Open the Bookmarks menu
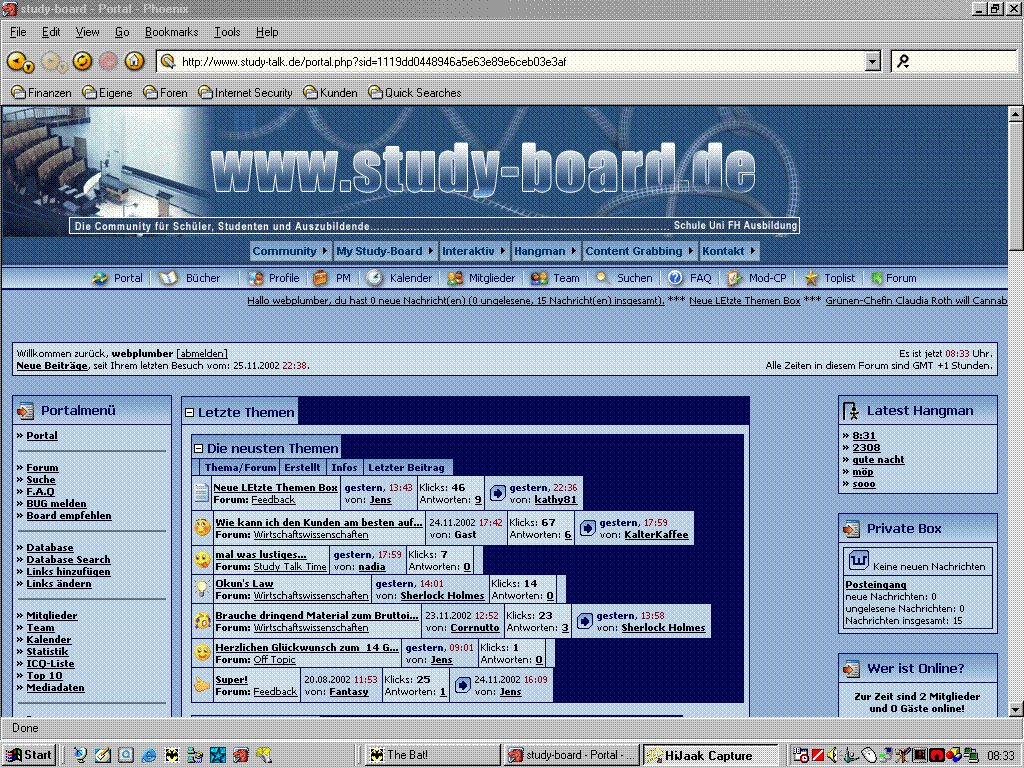Screen dimensions: 1024x768 171,32
